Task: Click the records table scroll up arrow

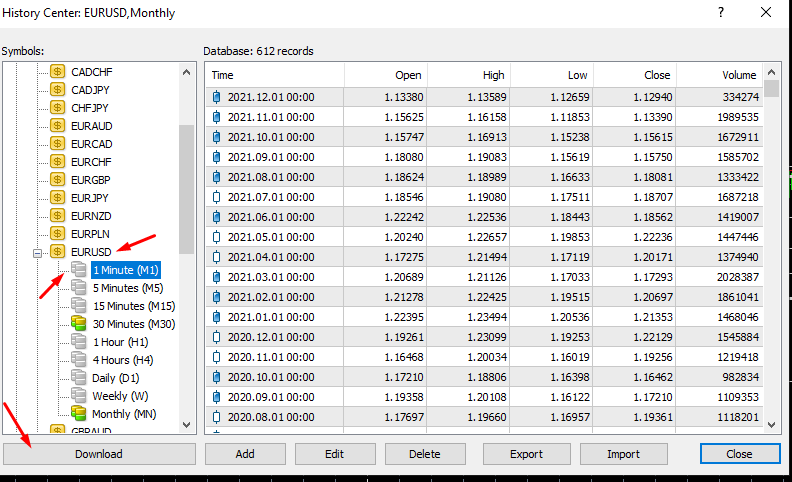Action: pyautogui.click(x=771, y=72)
